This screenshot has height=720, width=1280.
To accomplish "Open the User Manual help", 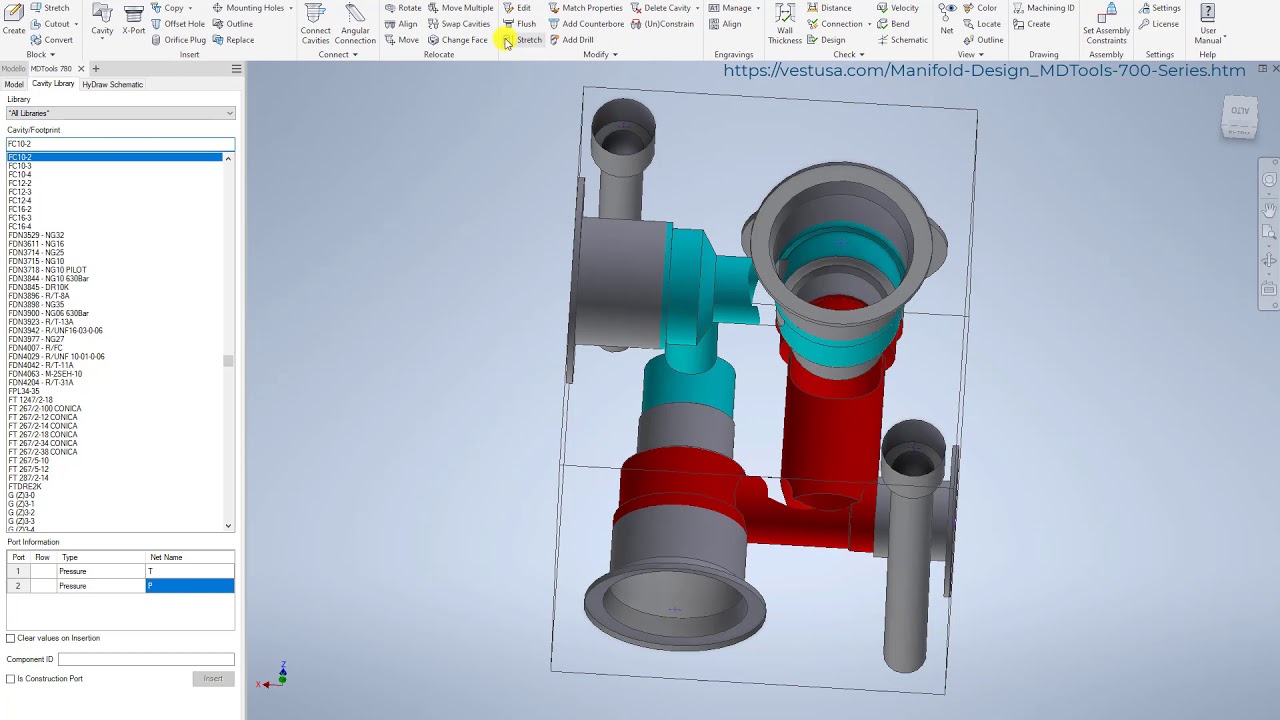I will pyautogui.click(x=1208, y=24).
